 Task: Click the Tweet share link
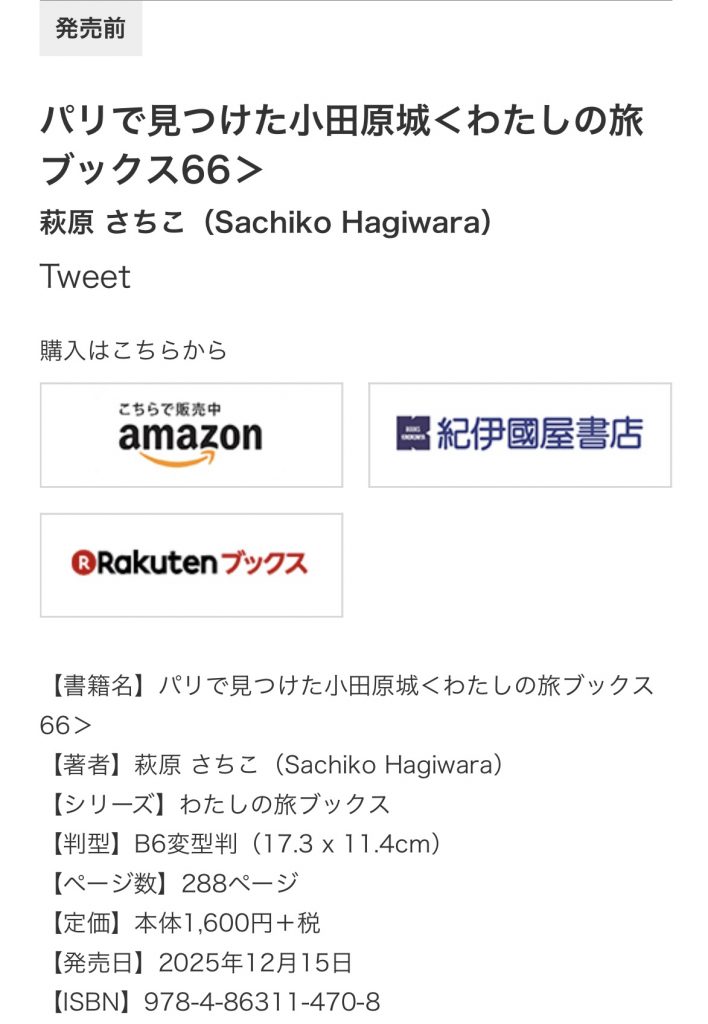(85, 276)
